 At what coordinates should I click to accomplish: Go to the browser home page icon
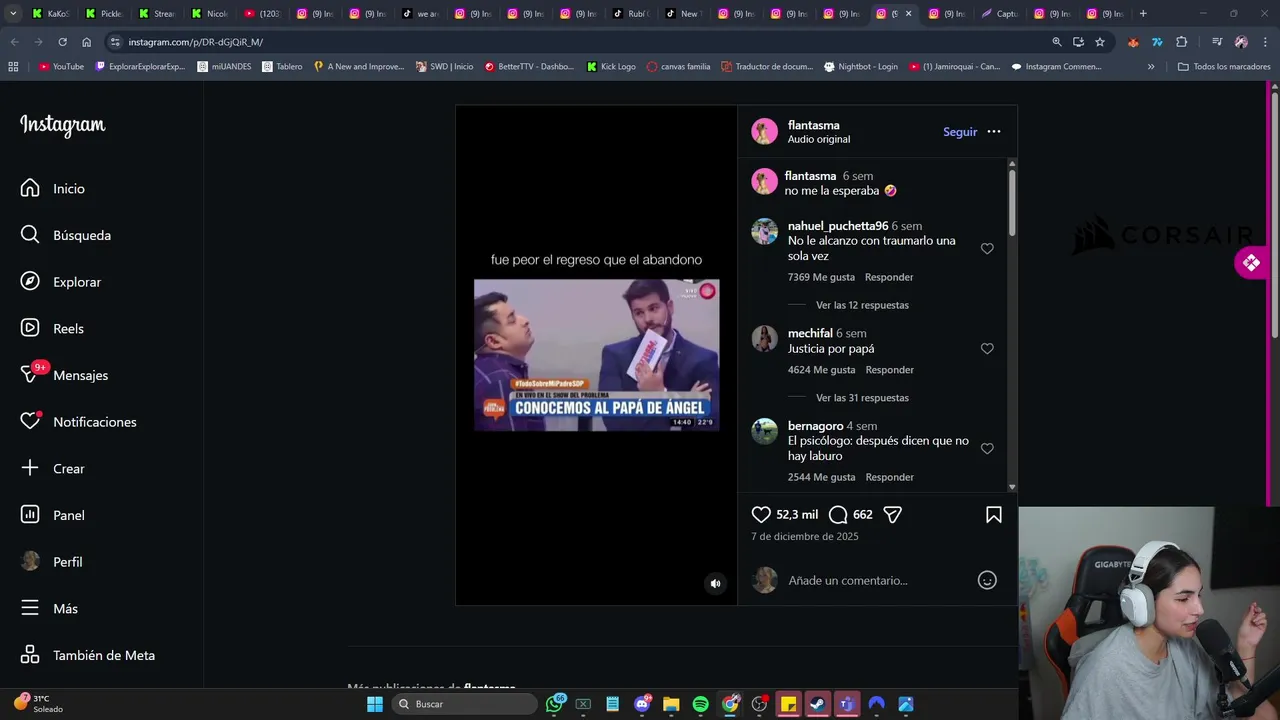click(86, 42)
